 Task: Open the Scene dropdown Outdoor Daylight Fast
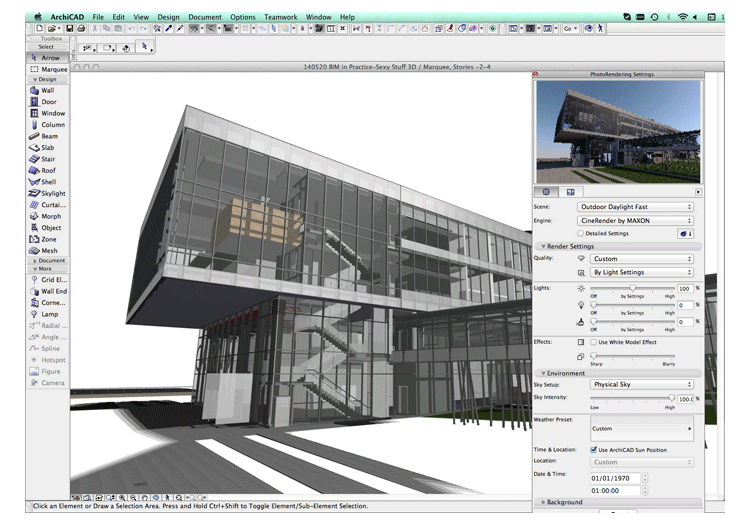tap(634, 207)
